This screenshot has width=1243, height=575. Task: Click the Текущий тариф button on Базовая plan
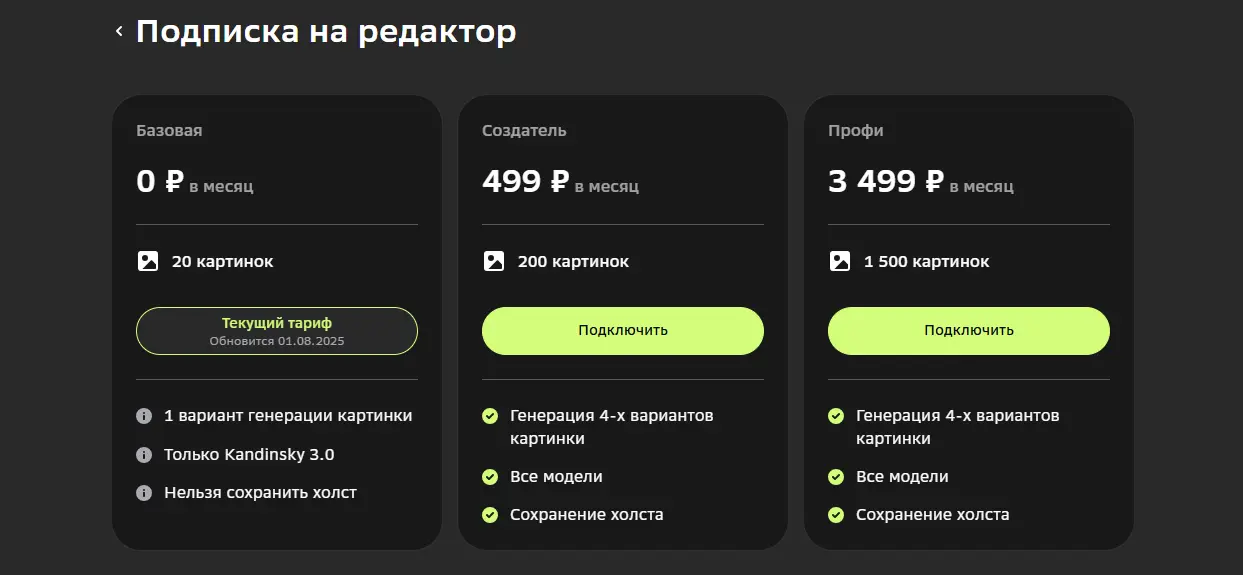277,330
